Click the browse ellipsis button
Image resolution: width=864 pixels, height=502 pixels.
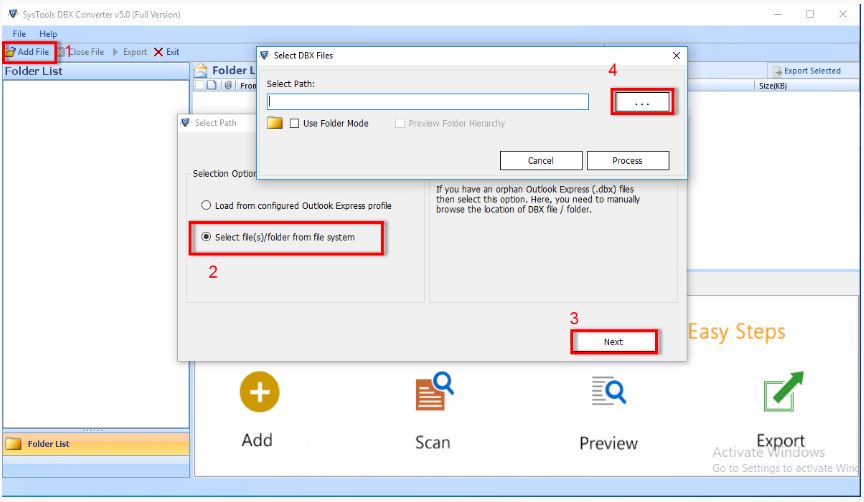click(x=642, y=102)
